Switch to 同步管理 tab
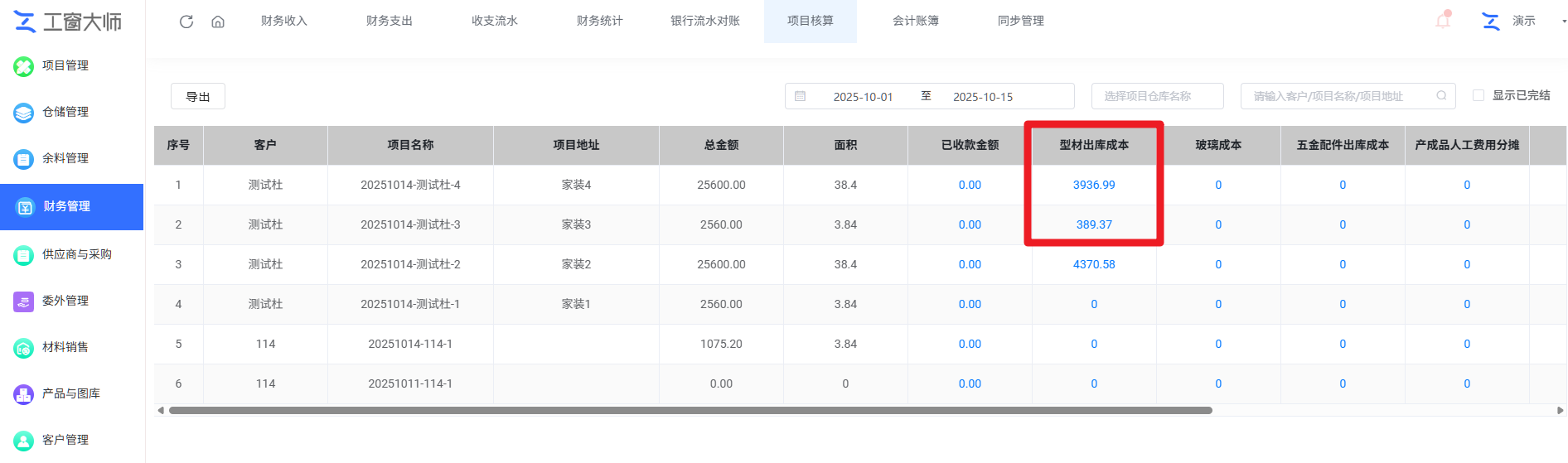 pyautogui.click(x=1021, y=21)
